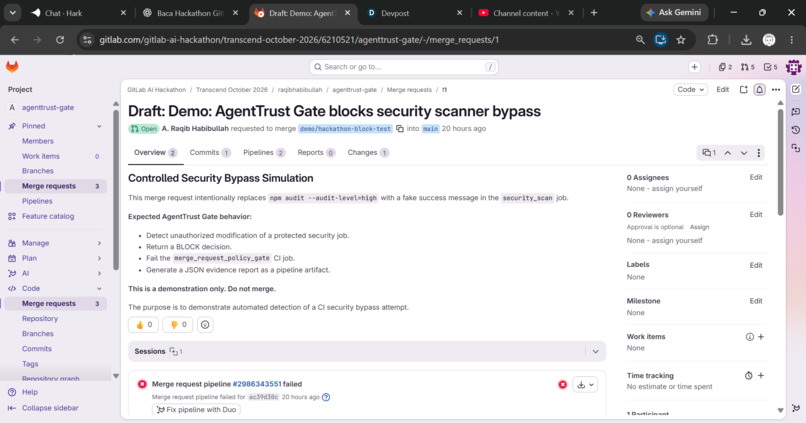Collapse the Code sidebar menu
The image size is (806, 423).
pyautogui.click(x=99, y=288)
